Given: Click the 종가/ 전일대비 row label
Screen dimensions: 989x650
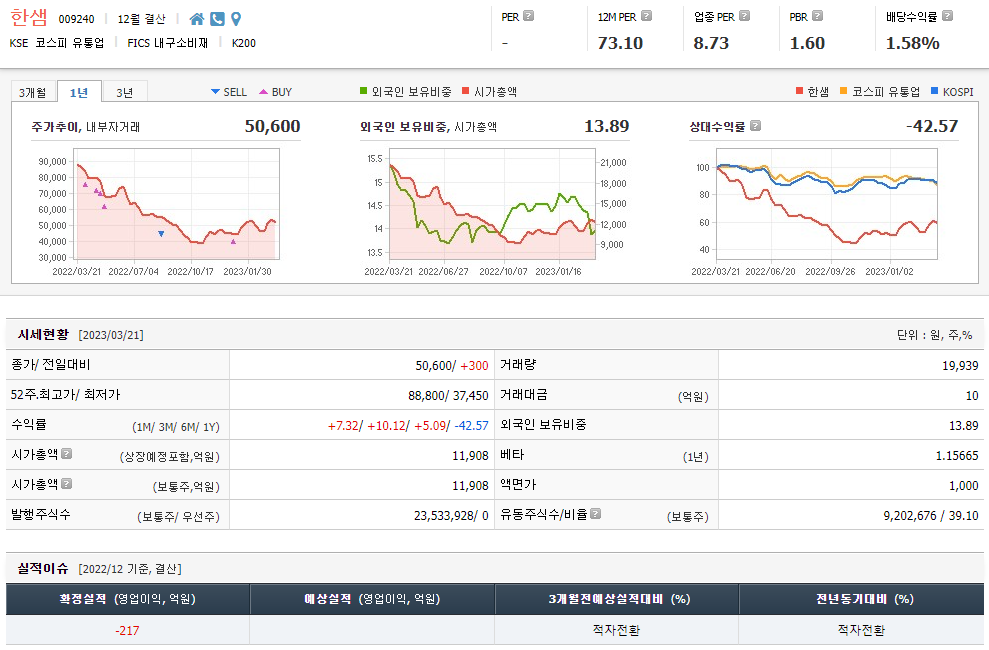Looking at the screenshot, I should (x=50, y=364).
